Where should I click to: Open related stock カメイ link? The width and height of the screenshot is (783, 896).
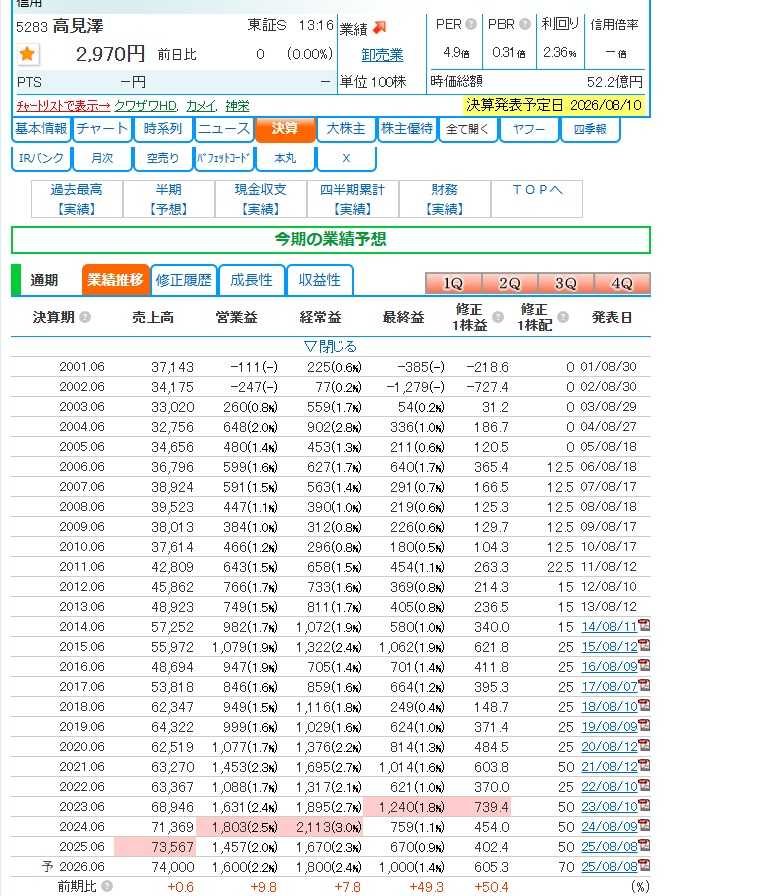(201, 106)
